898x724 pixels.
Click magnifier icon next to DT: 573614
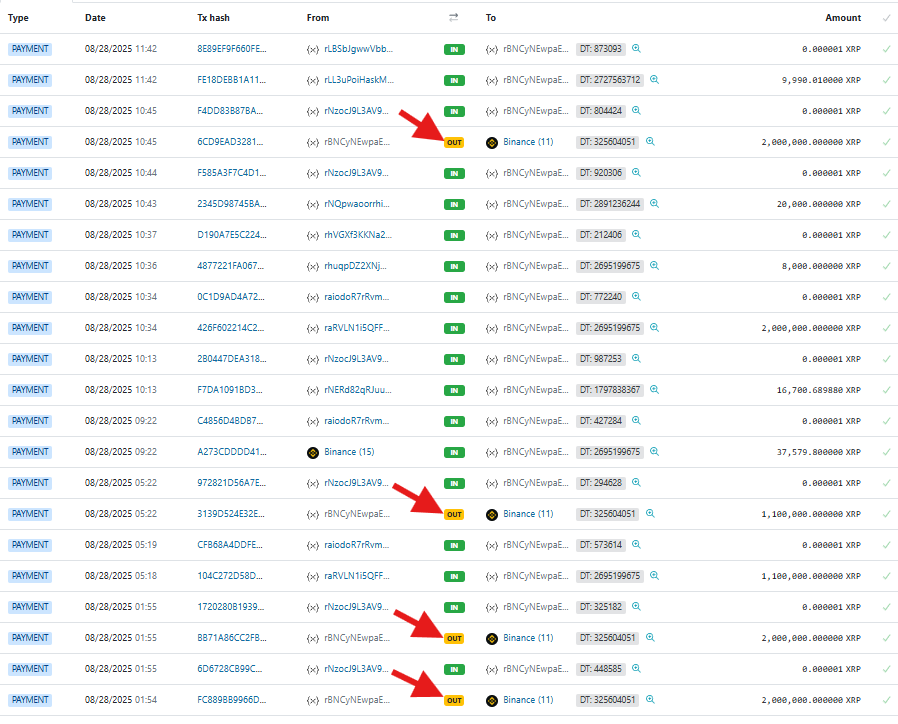(636, 544)
